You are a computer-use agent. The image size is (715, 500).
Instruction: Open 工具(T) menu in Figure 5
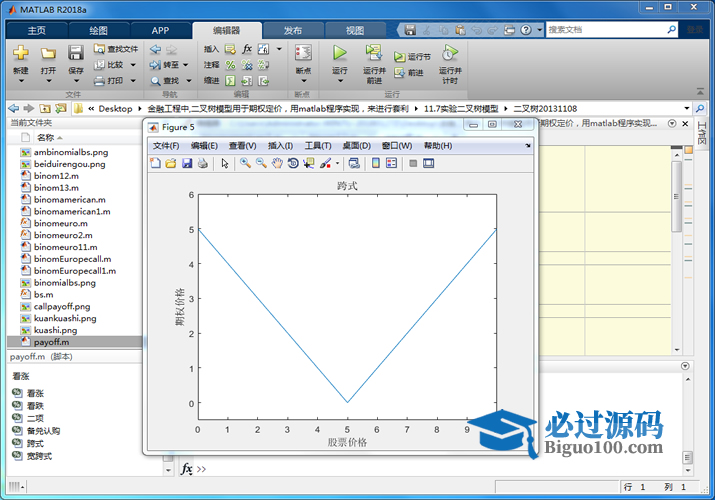[318, 146]
